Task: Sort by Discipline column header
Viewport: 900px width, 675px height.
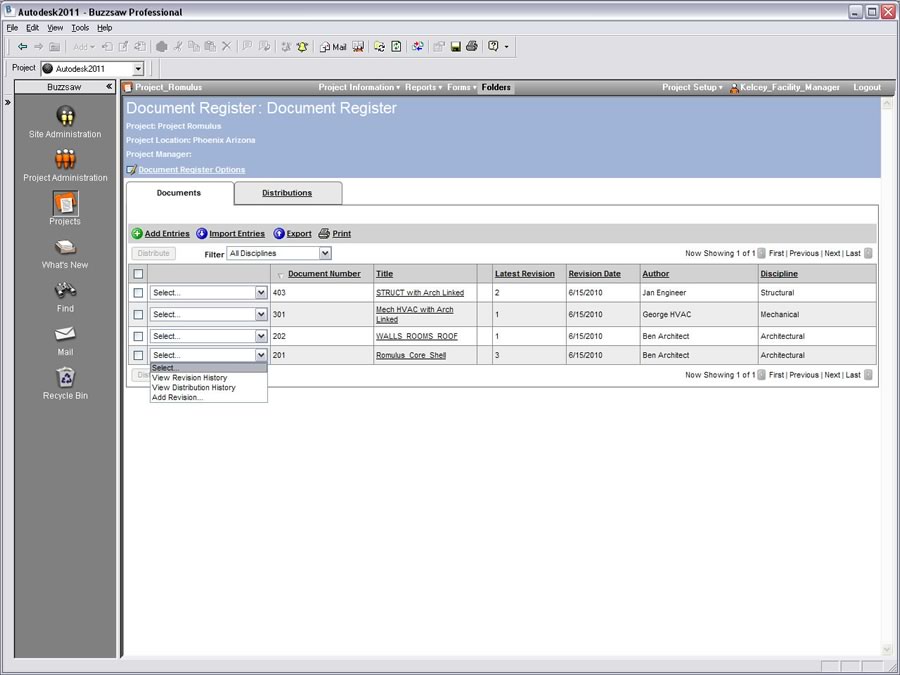Action: 779,274
